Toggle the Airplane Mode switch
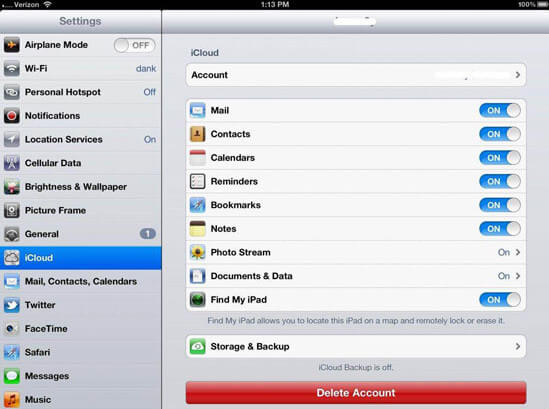The image size is (549, 409). coord(134,45)
